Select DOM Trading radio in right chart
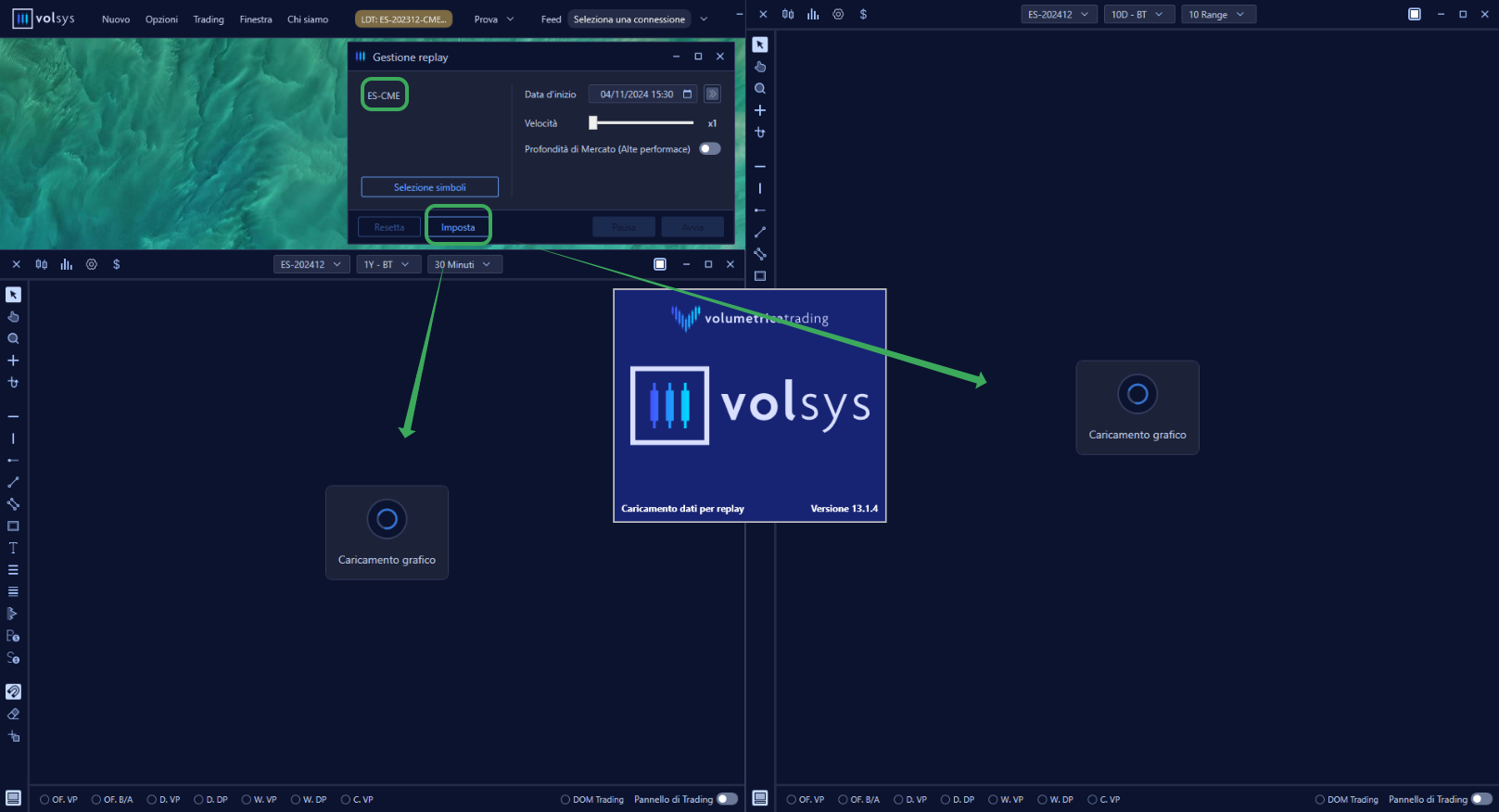Image resolution: width=1499 pixels, height=812 pixels. pyautogui.click(x=1347, y=799)
